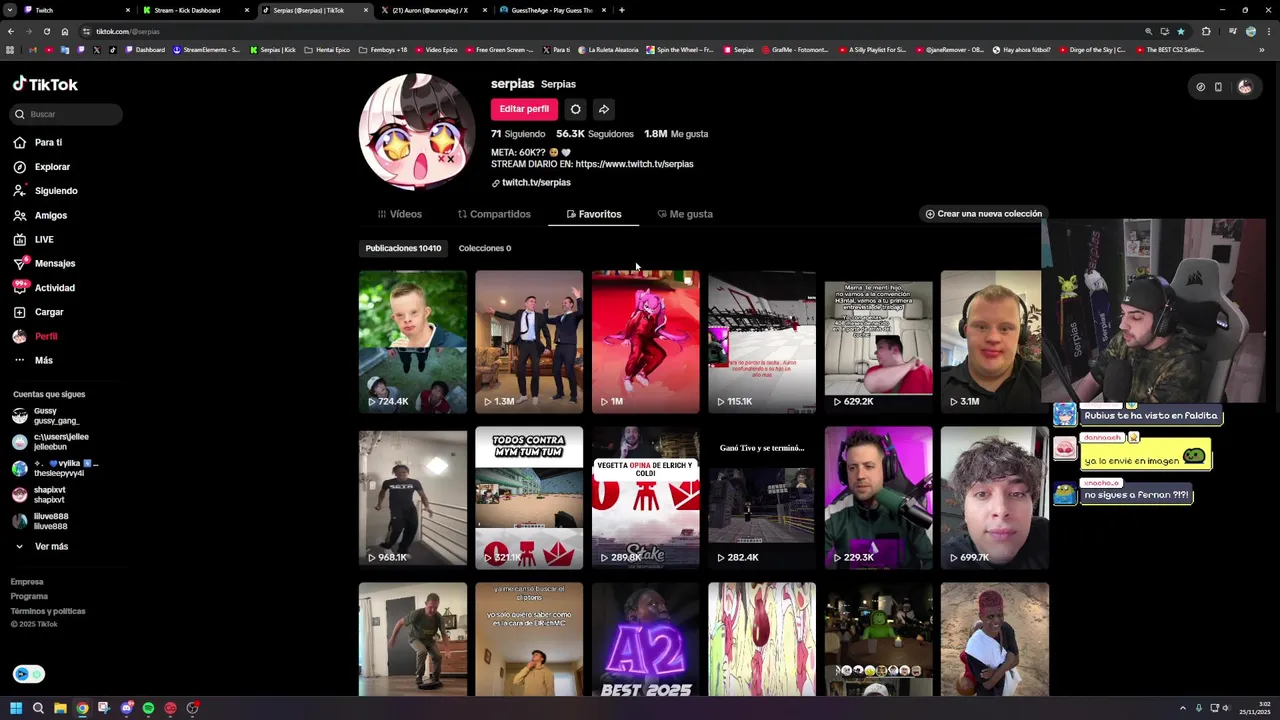Open the Dashboard bookmark
The height and width of the screenshot is (720, 1280).
(x=145, y=50)
